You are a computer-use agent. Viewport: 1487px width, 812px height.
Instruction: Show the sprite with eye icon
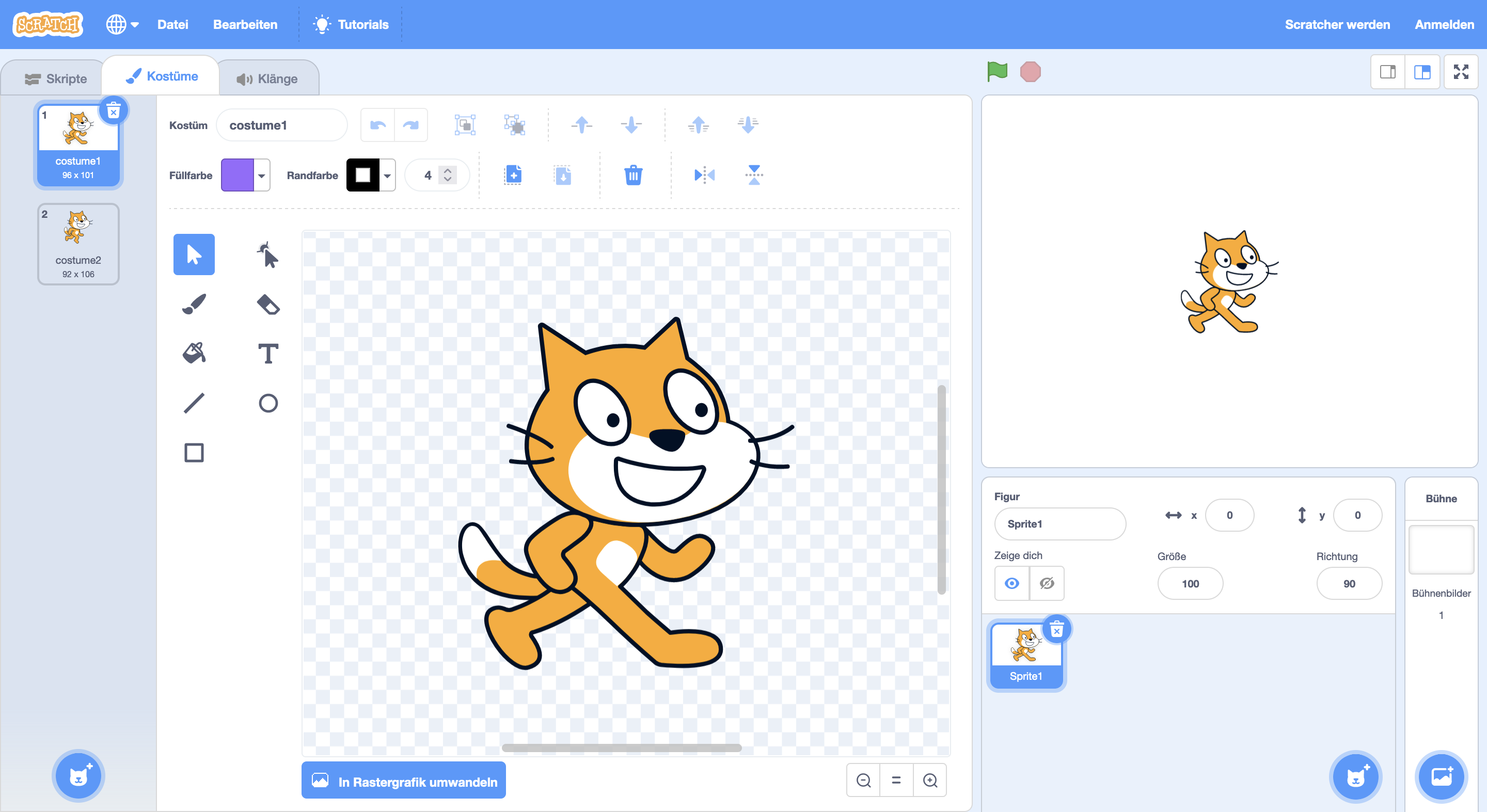tap(1011, 583)
